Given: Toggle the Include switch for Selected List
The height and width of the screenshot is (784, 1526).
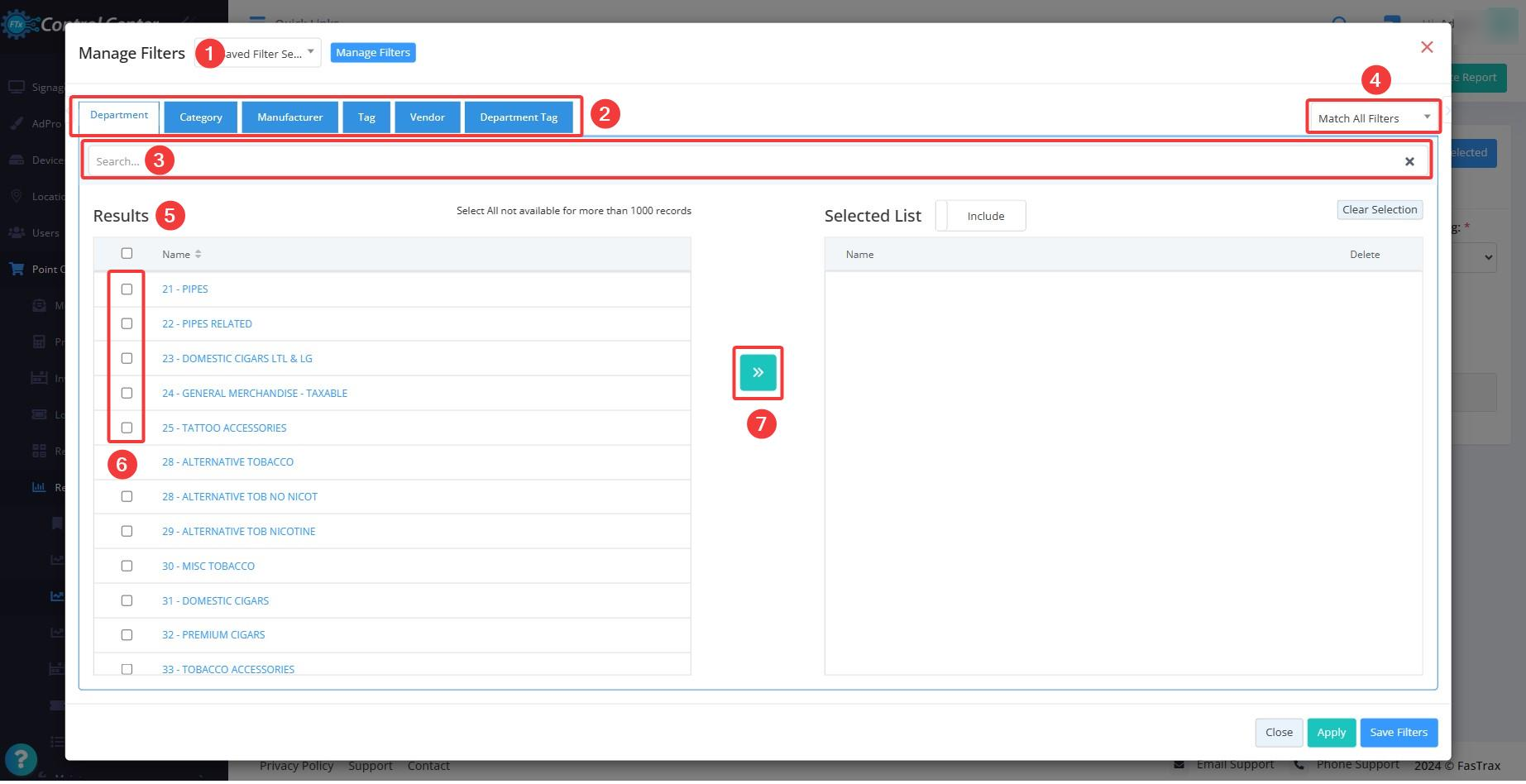Looking at the screenshot, I should [x=981, y=216].
